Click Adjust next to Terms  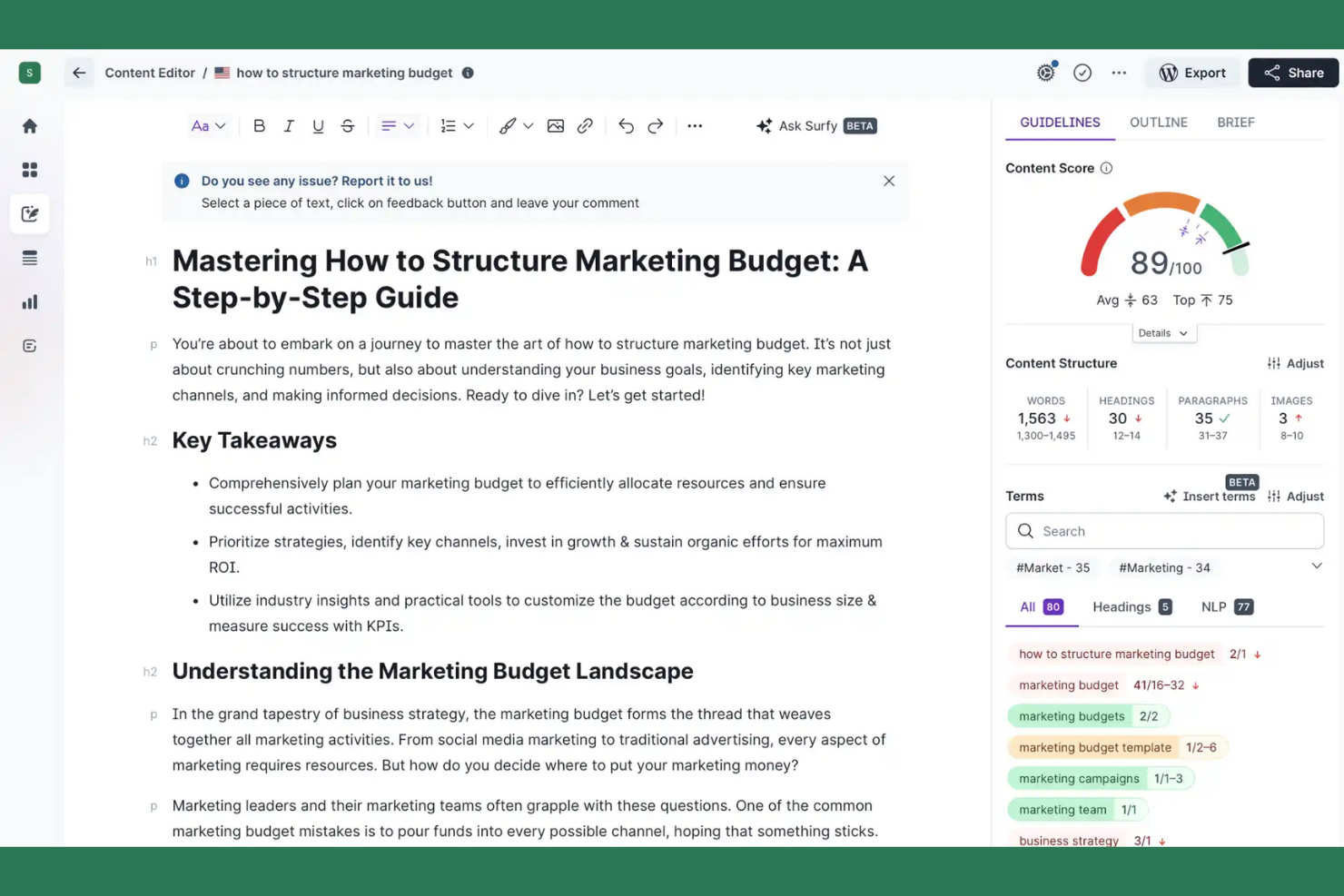click(1296, 497)
